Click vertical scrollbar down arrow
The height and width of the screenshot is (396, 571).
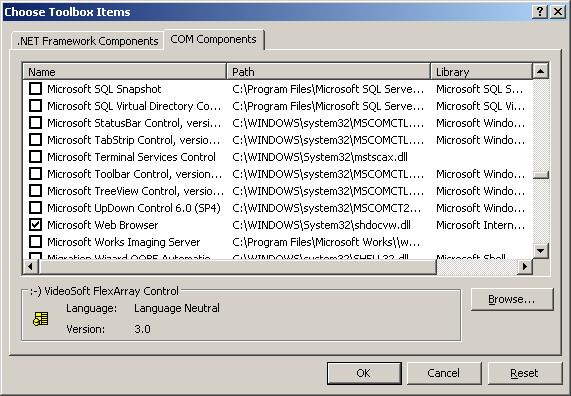[x=540, y=251]
